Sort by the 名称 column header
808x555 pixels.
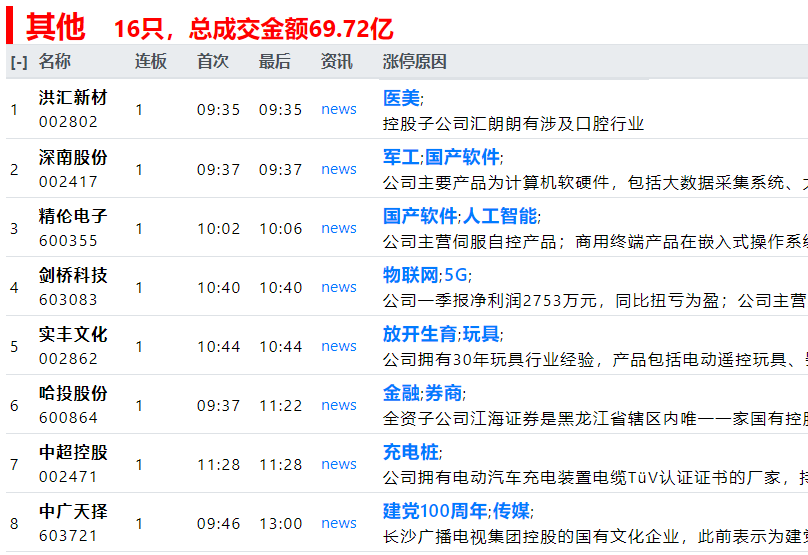[x=55, y=61]
